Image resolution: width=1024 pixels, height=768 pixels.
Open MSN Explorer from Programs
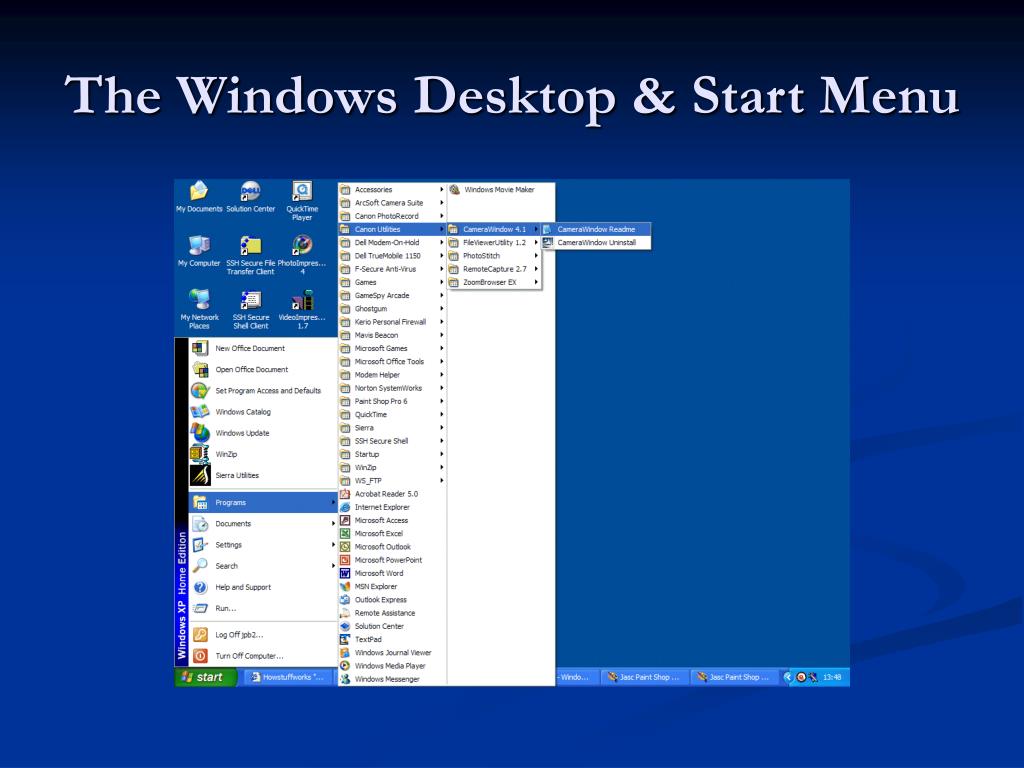392,586
